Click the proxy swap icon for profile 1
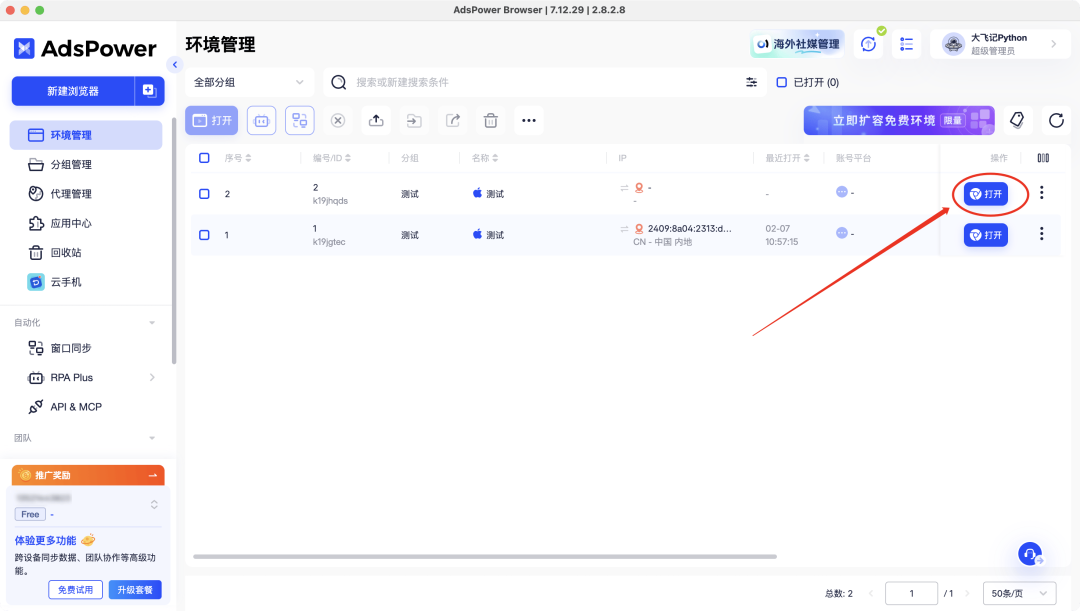The width and height of the screenshot is (1080, 611). click(x=624, y=229)
